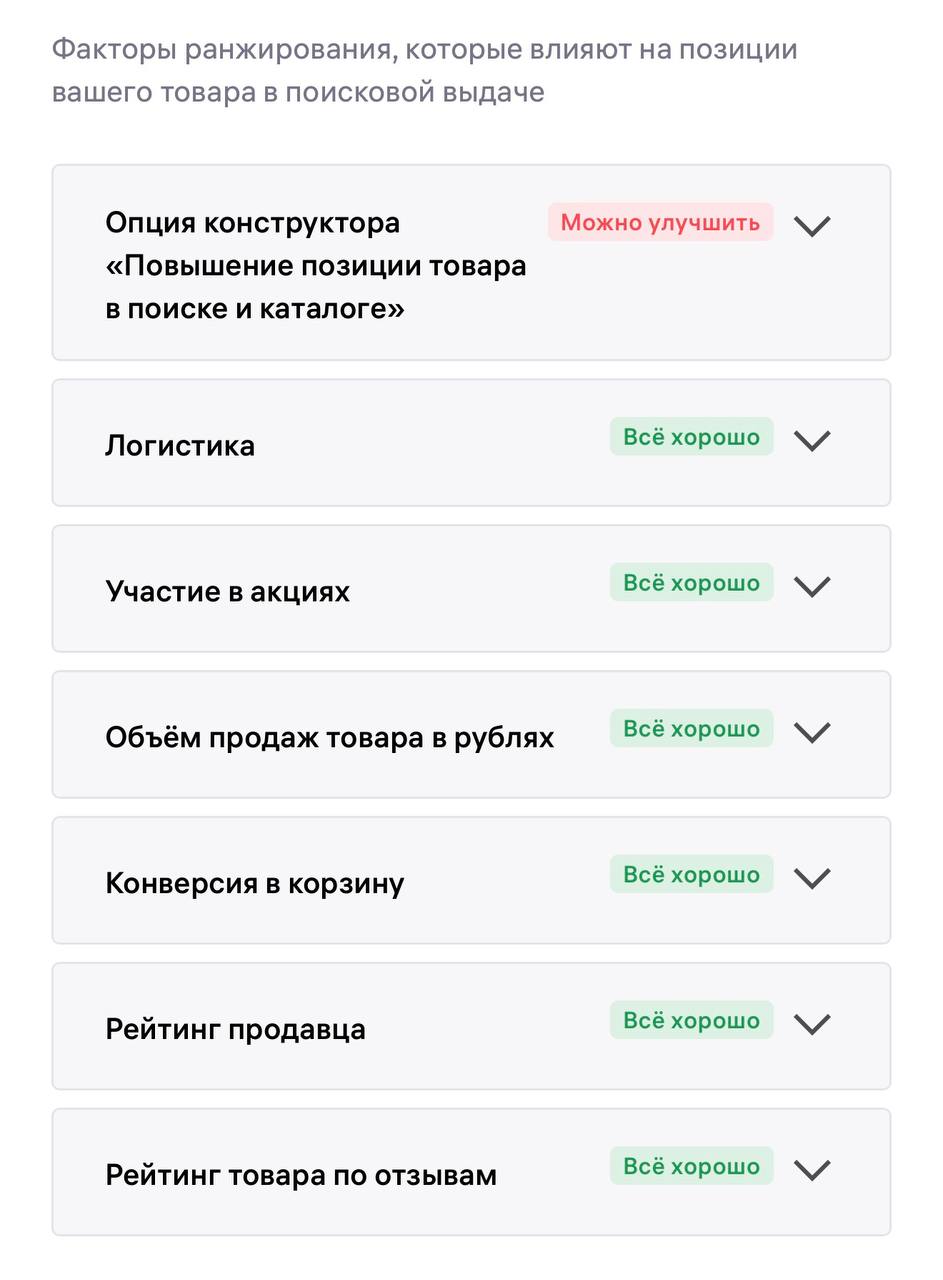Select the Участие в акциях title
The height and width of the screenshot is (1280, 943).
(228, 591)
